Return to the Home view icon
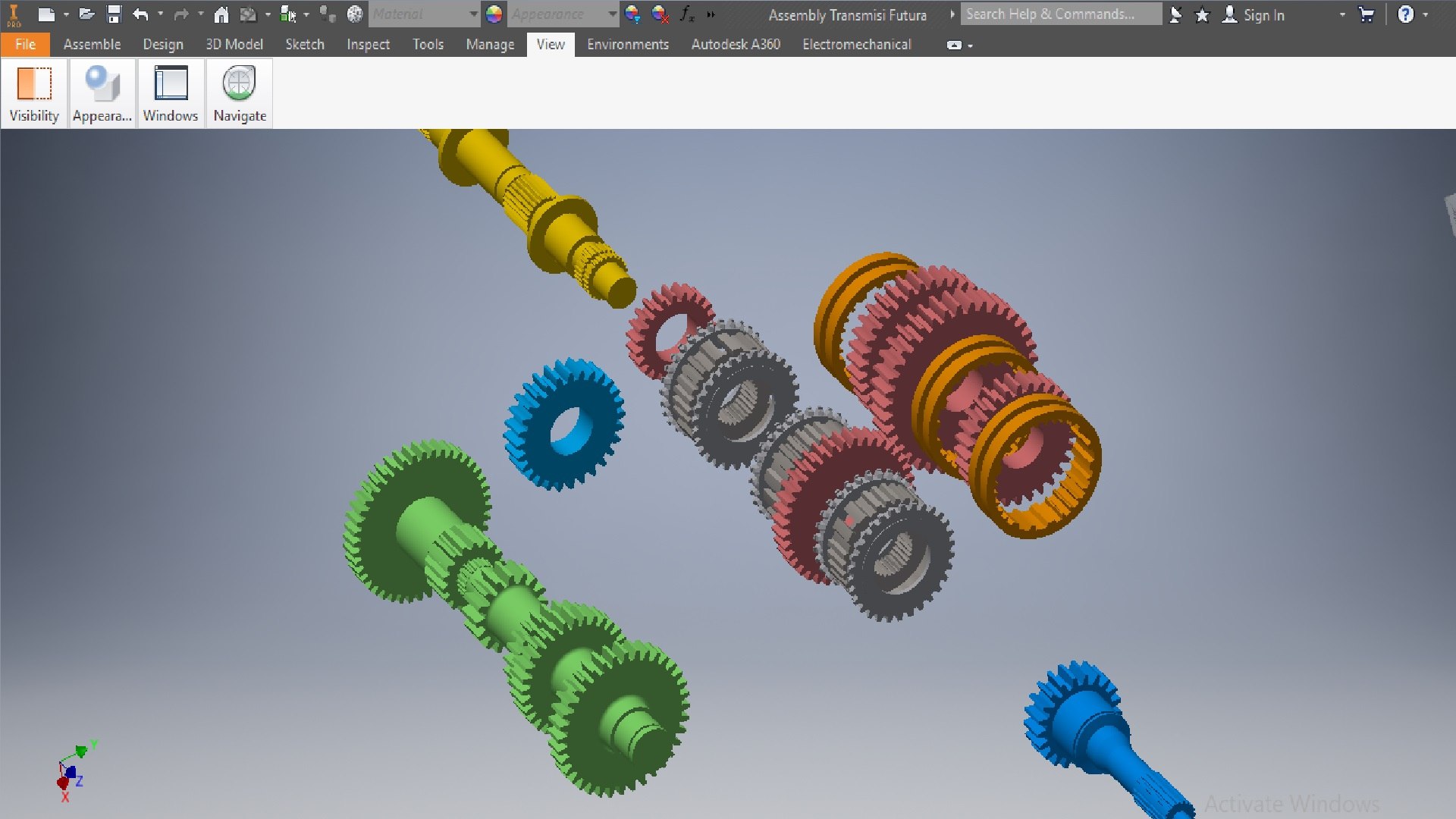This screenshot has width=1456, height=819. point(221,14)
